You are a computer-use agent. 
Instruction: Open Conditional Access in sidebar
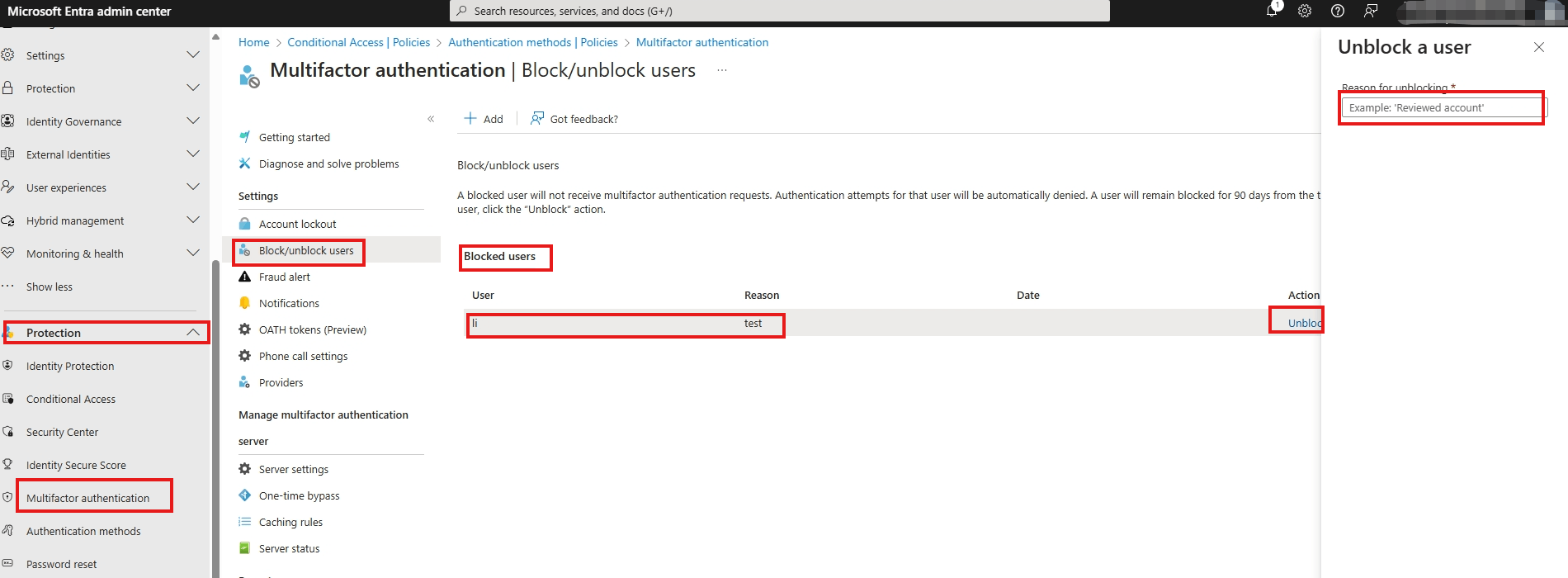click(71, 399)
